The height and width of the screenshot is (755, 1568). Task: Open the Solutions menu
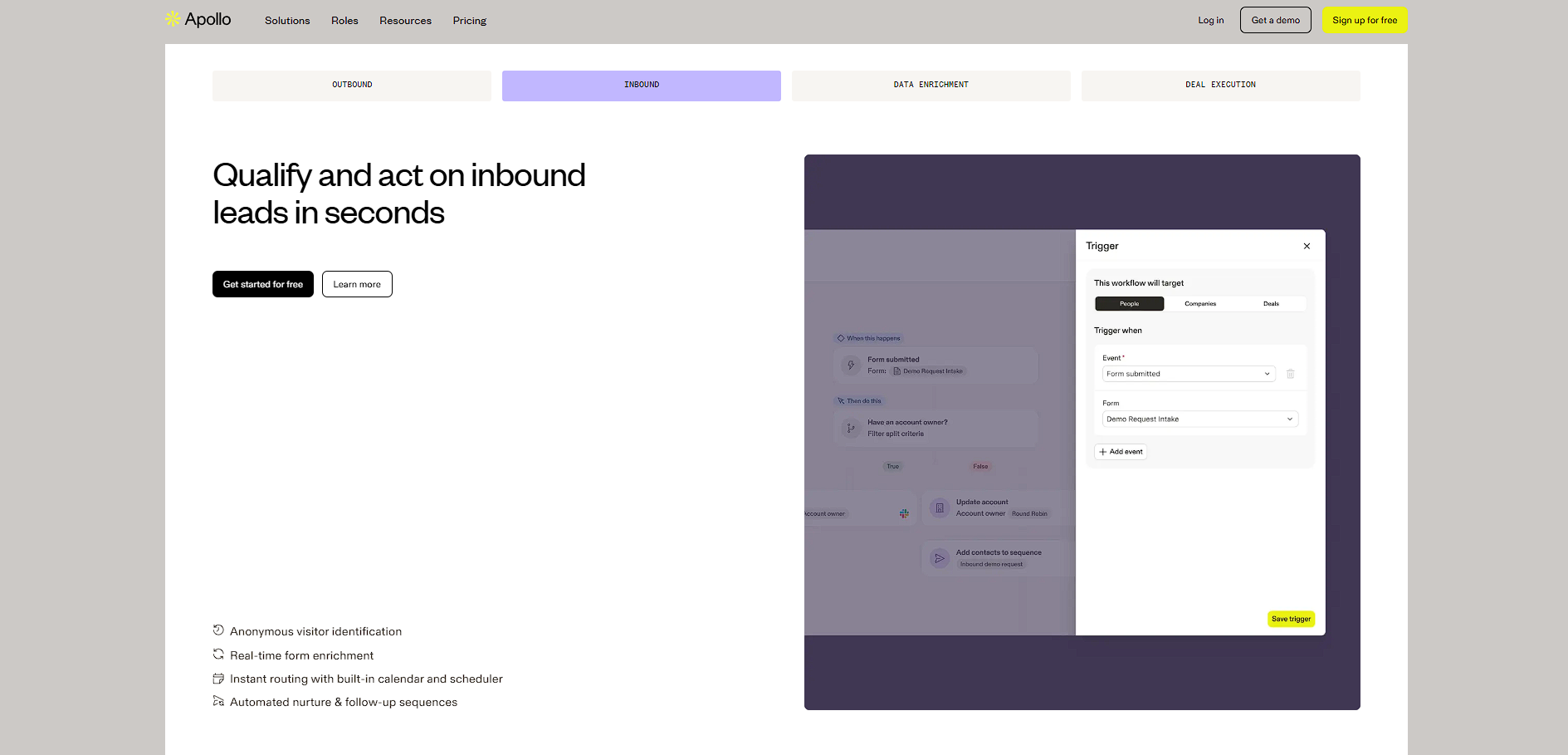[286, 20]
